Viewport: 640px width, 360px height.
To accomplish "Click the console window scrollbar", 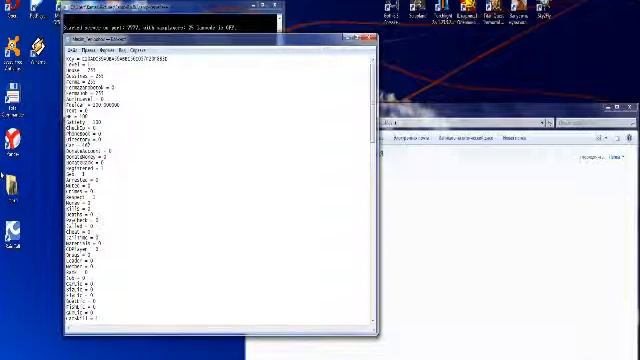I will (279, 24).
